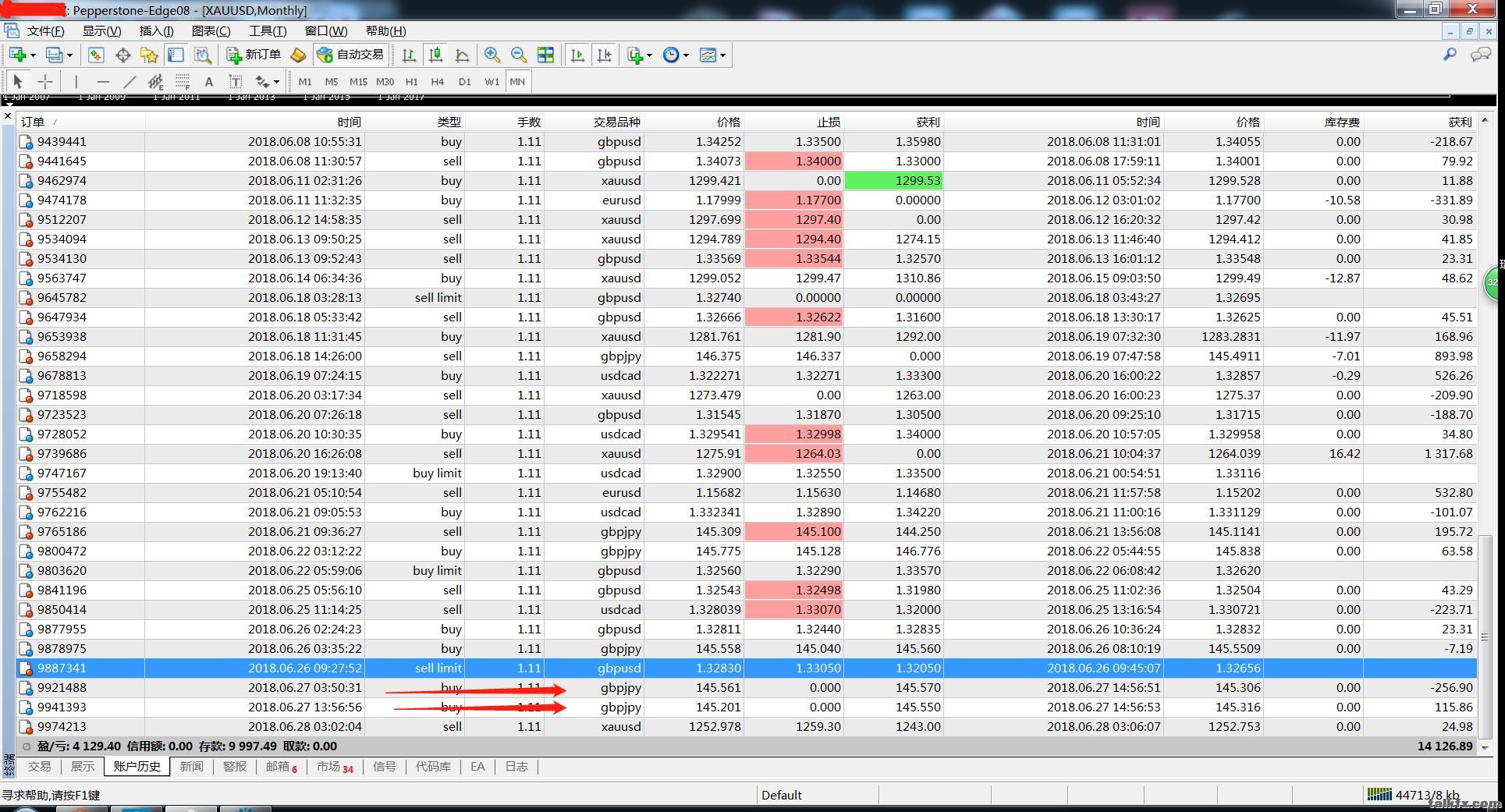Switch to M5 timeframe

(x=332, y=81)
